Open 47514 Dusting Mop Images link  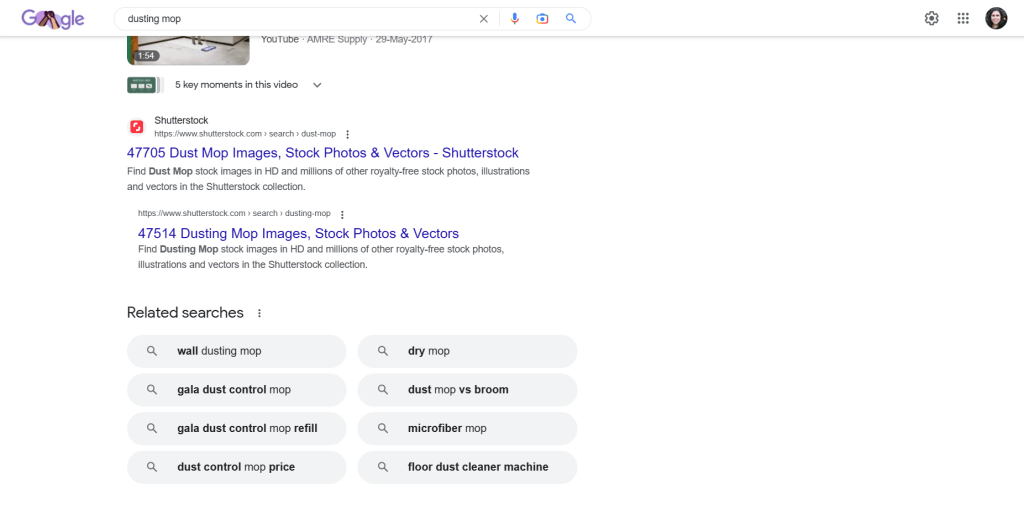tap(298, 233)
